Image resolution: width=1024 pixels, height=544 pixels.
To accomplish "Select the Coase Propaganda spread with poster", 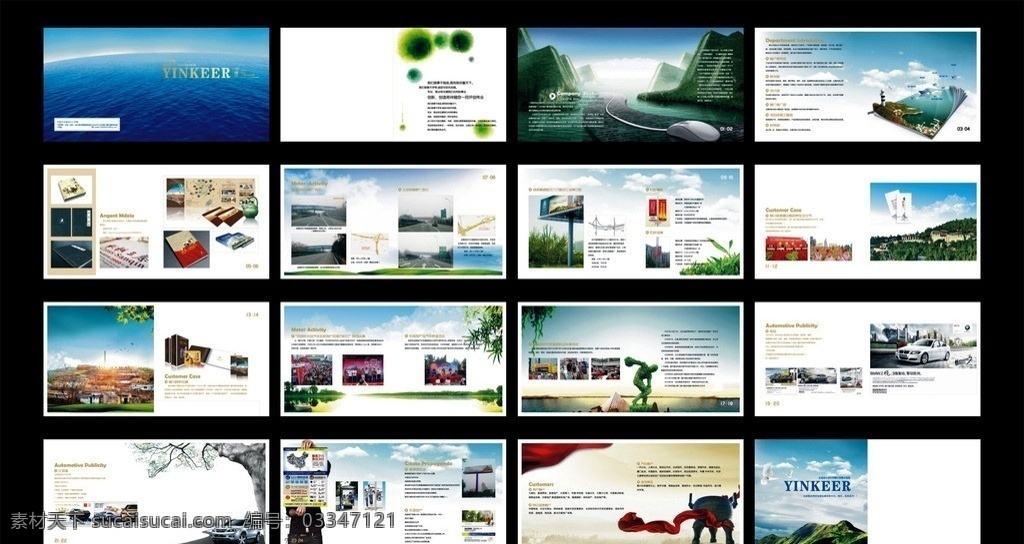I will tap(393, 492).
